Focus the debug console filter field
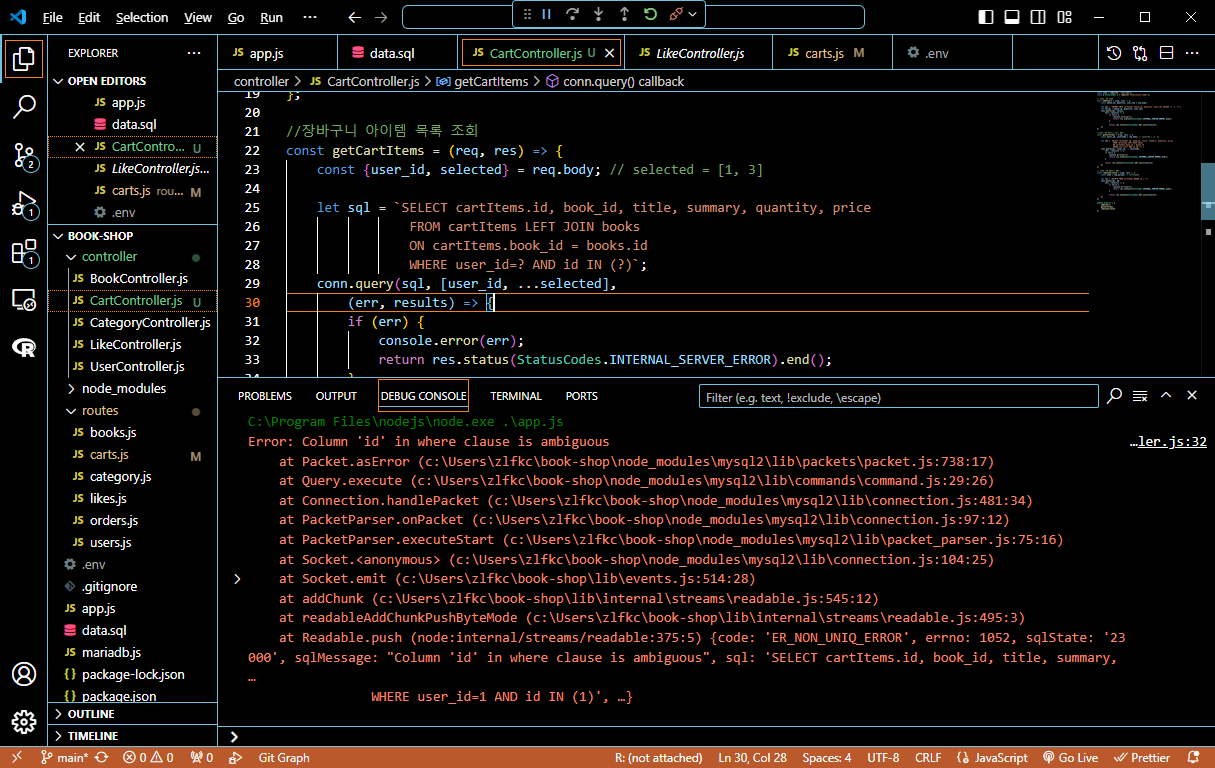Viewport: 1215px width, 768px height. tap(897, 397)
